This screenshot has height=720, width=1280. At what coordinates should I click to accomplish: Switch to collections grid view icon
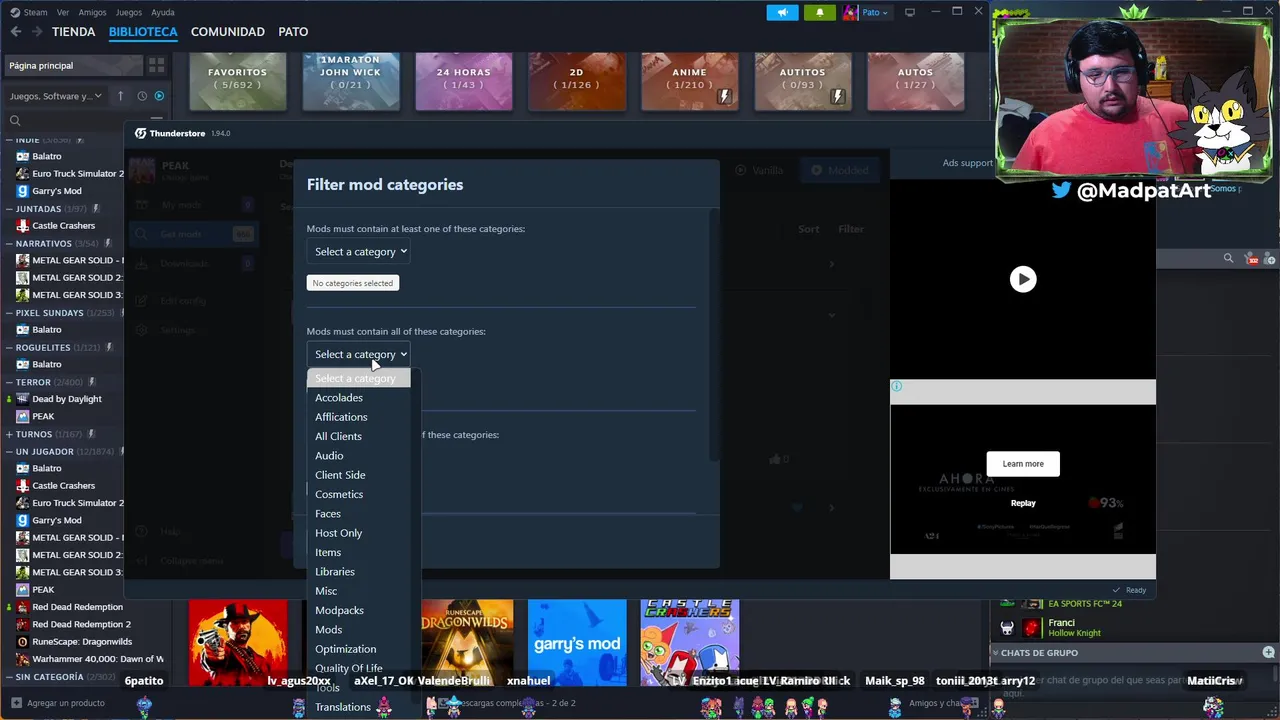click(156, 65)
